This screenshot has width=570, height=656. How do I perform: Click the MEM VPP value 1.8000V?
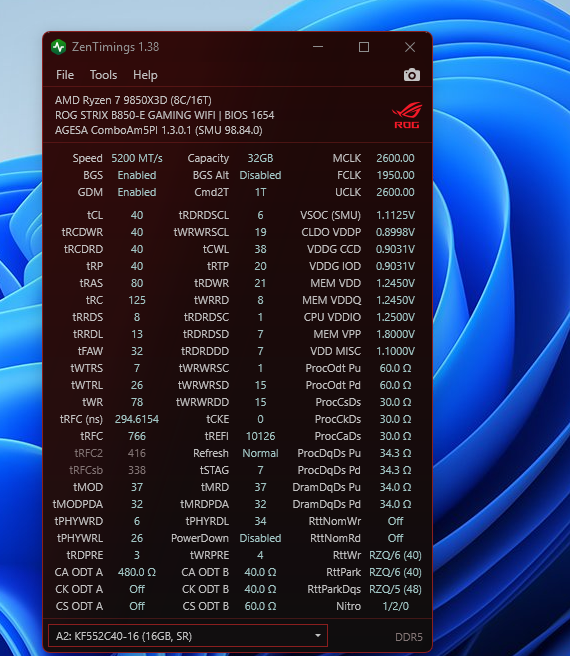point(395,334)
